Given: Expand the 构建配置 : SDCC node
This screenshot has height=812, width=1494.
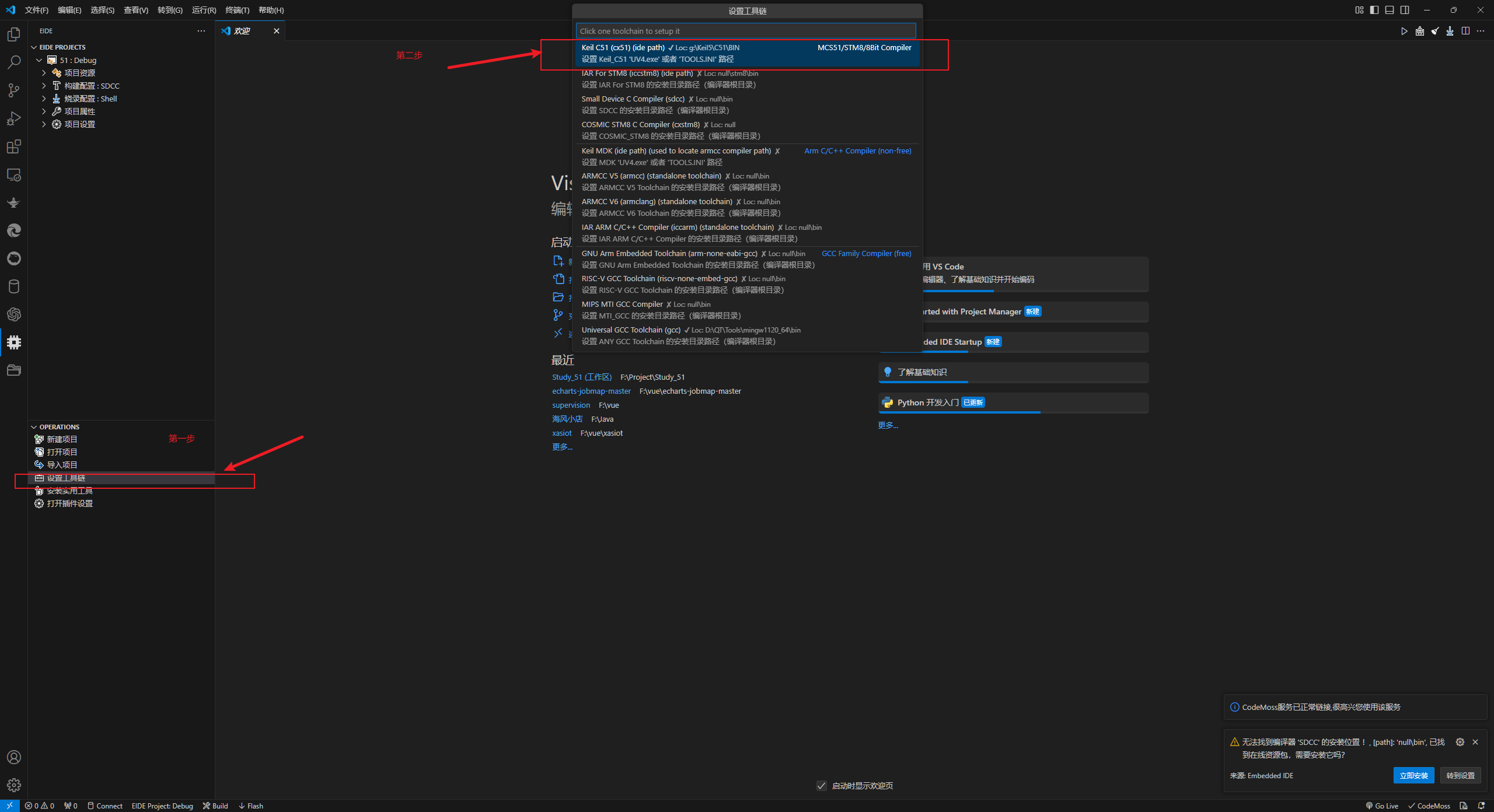Looking at the screenshot, I should click(x=44, y=86).
